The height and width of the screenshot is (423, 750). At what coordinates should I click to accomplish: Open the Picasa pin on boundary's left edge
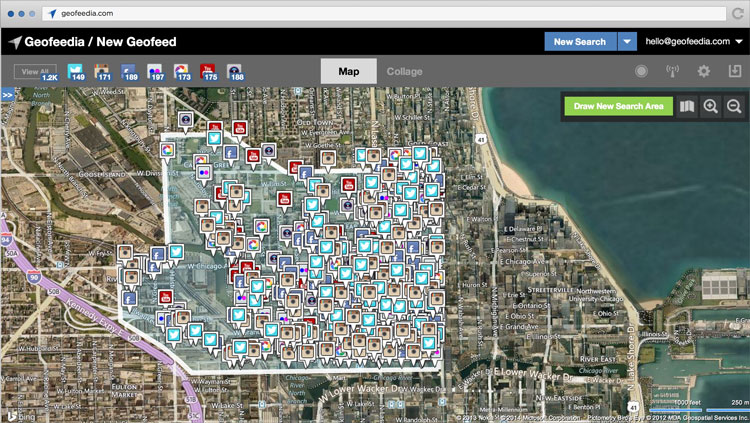click(167, 151)
